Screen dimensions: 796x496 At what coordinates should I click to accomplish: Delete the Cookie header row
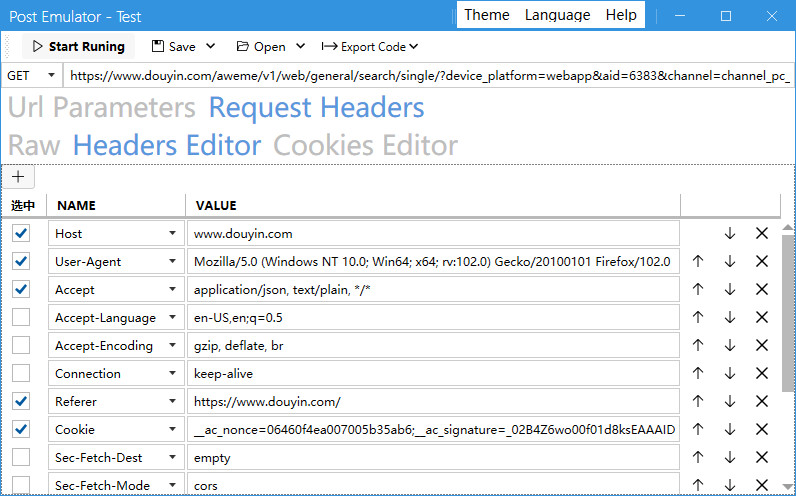[x=762, y=429]
